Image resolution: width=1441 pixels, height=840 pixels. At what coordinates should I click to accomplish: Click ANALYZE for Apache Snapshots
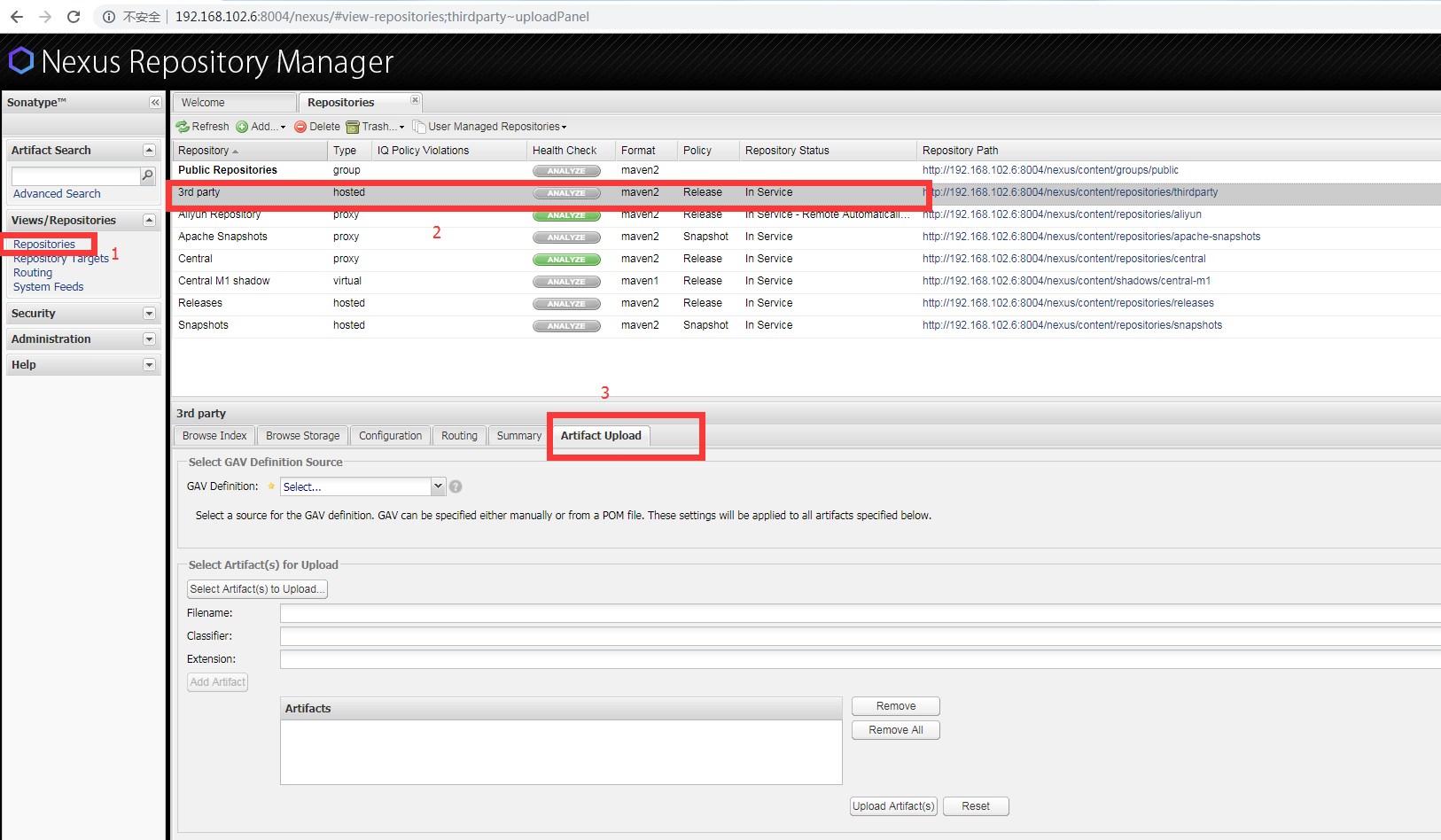click(566, 237)
